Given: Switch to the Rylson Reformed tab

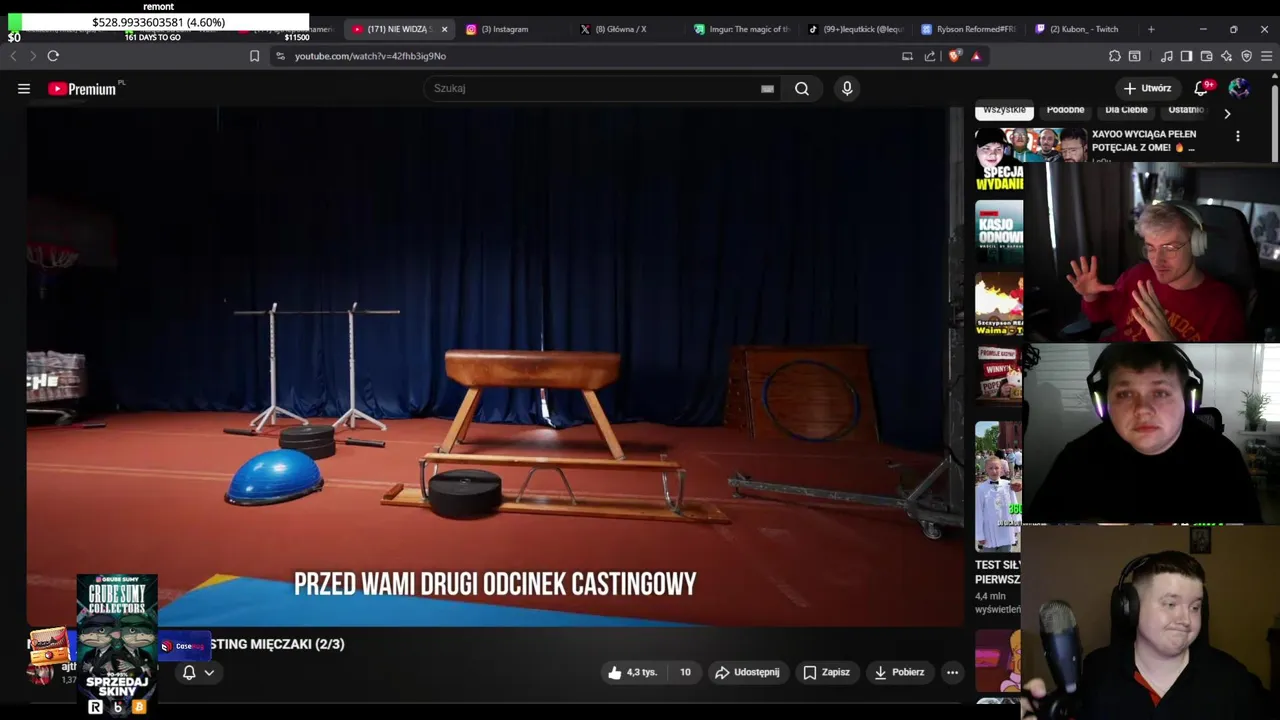Looking at the screenshot, I should [970, 29].
